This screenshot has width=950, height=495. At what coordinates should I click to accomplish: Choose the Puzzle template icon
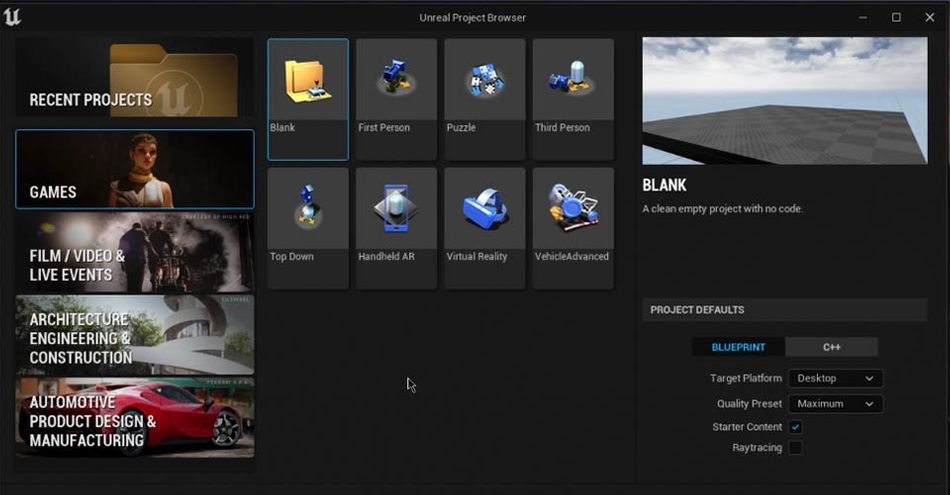pos(485,80)
